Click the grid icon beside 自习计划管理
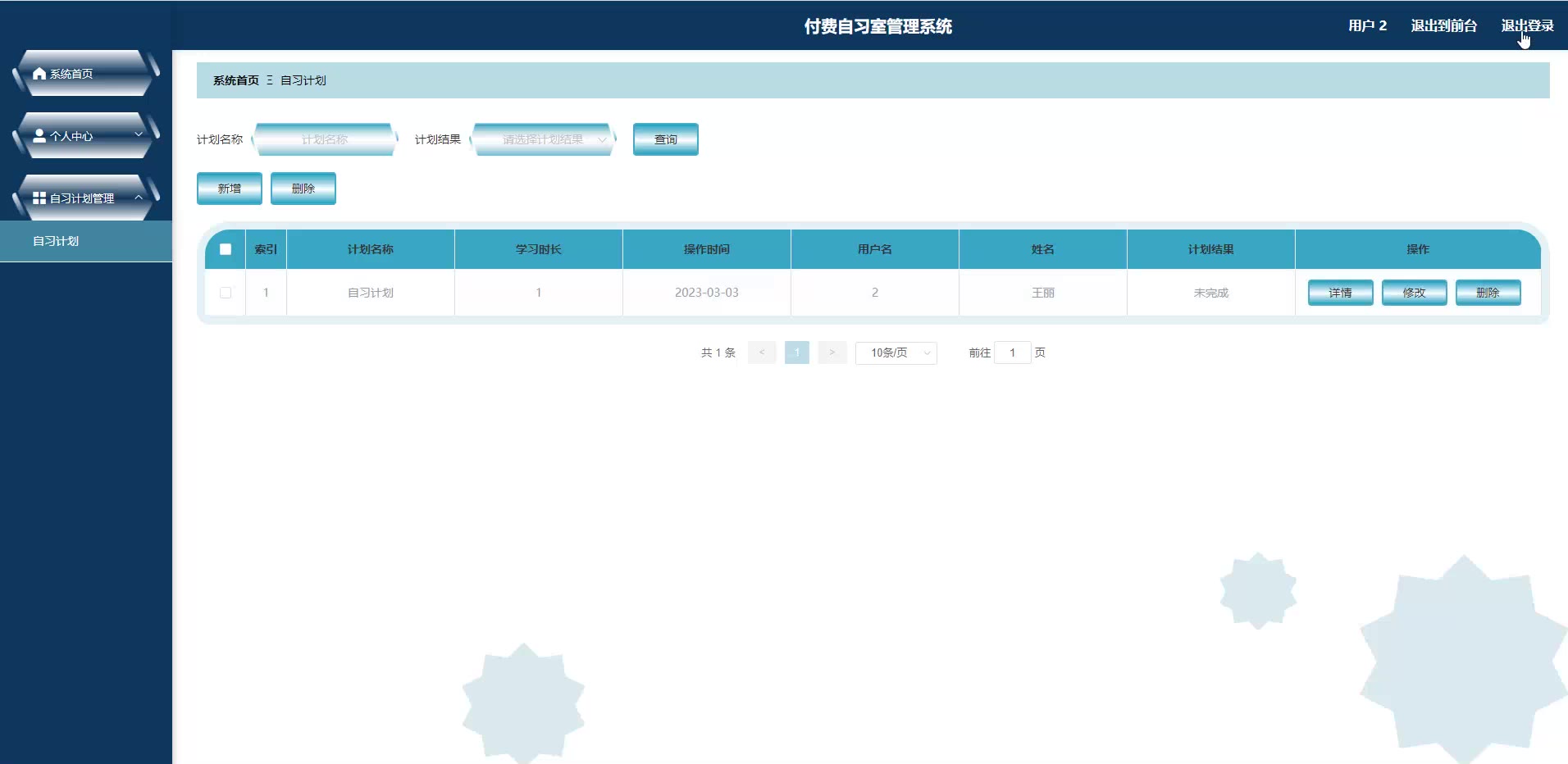This screenshot has height=764, width=1568. (39, 198)
